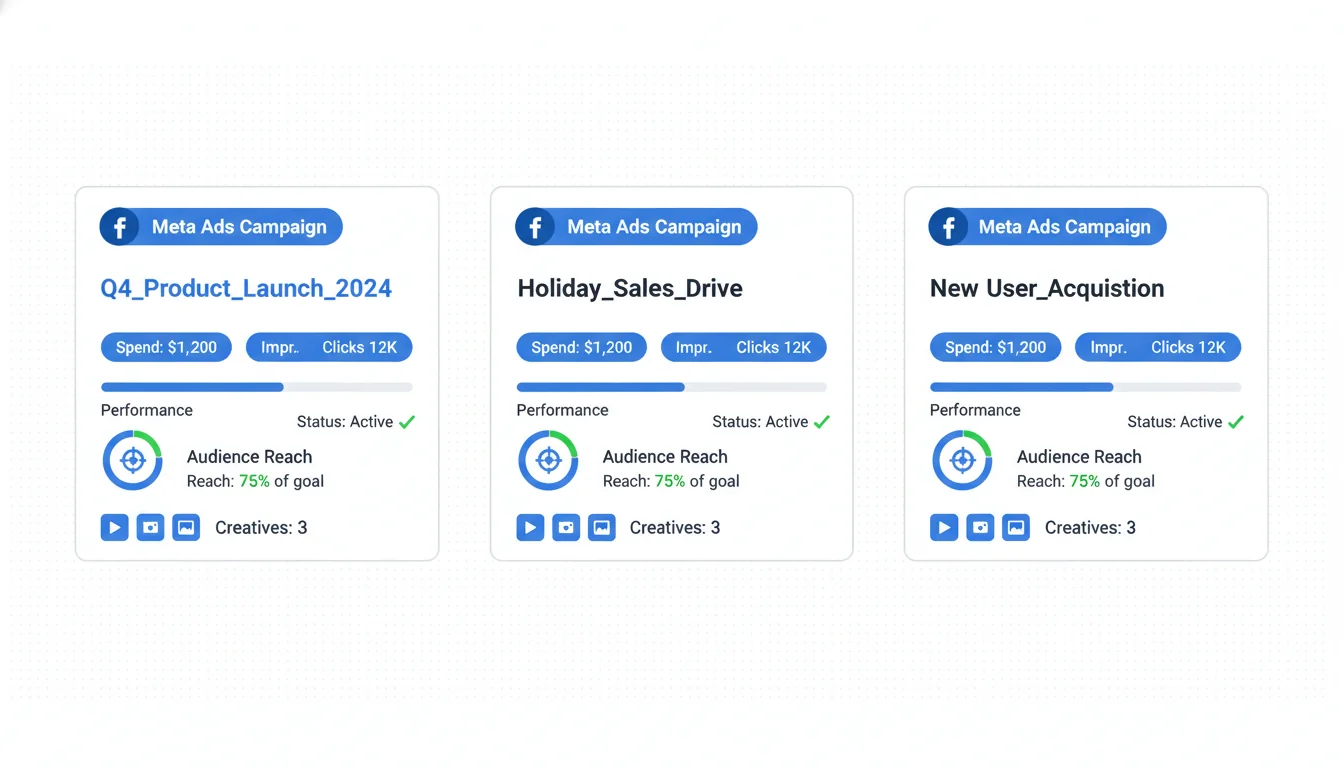The height and width of the screenshot is (768, 1344).
Task: Open the Q4_Product_Launch_2024 campaign title link
Action: [246, 289]
